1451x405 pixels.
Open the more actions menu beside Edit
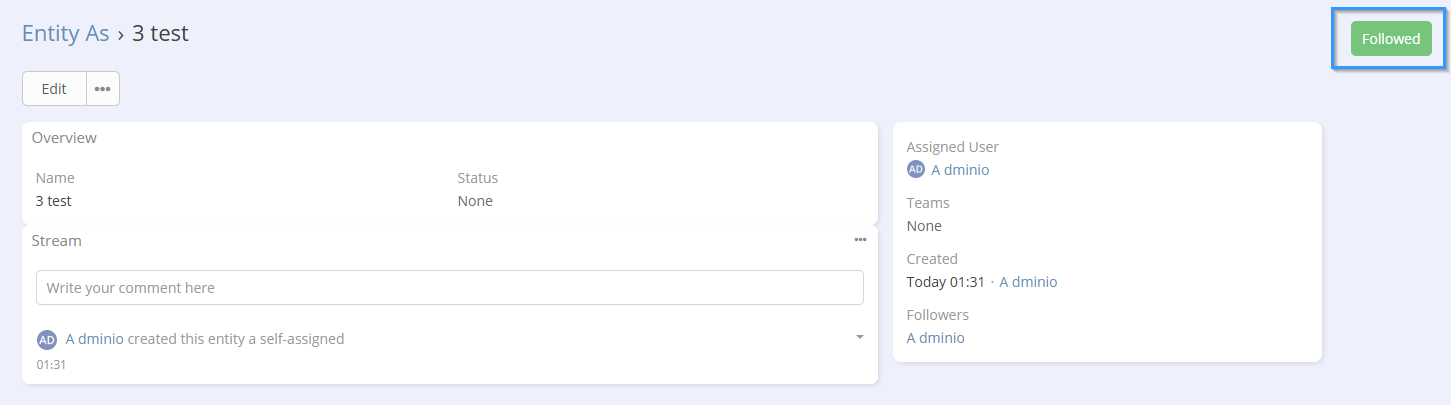[103, 89]
